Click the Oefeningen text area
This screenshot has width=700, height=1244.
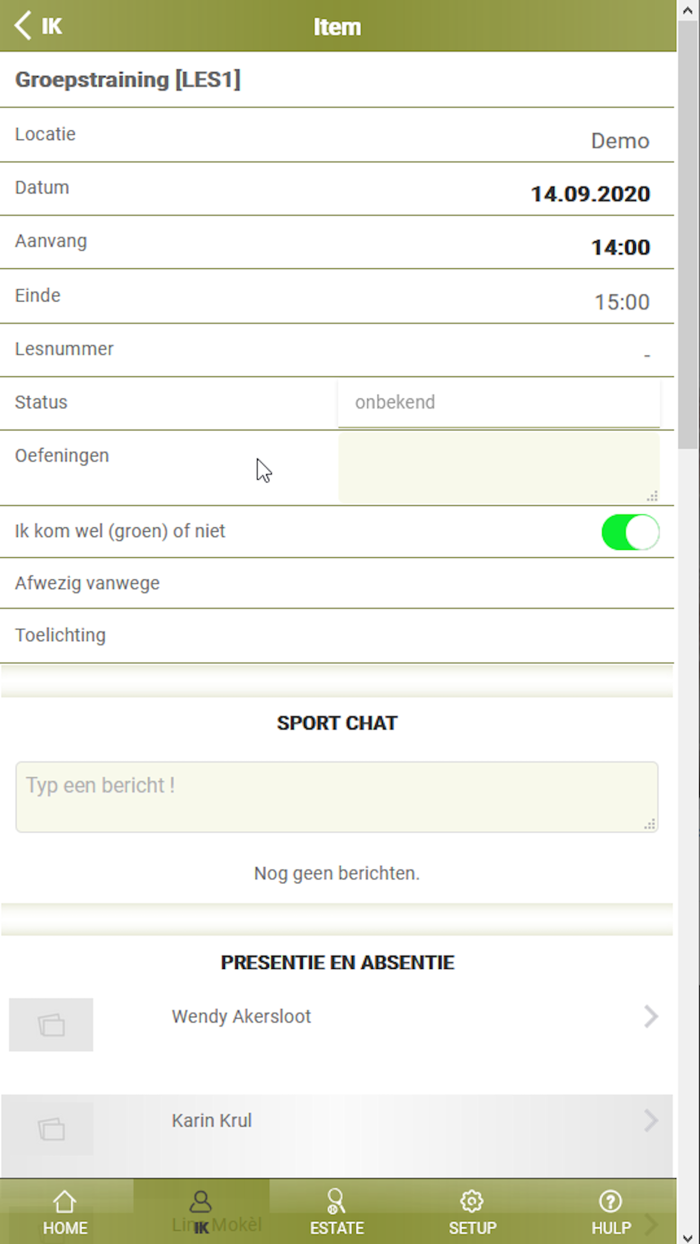498,467
